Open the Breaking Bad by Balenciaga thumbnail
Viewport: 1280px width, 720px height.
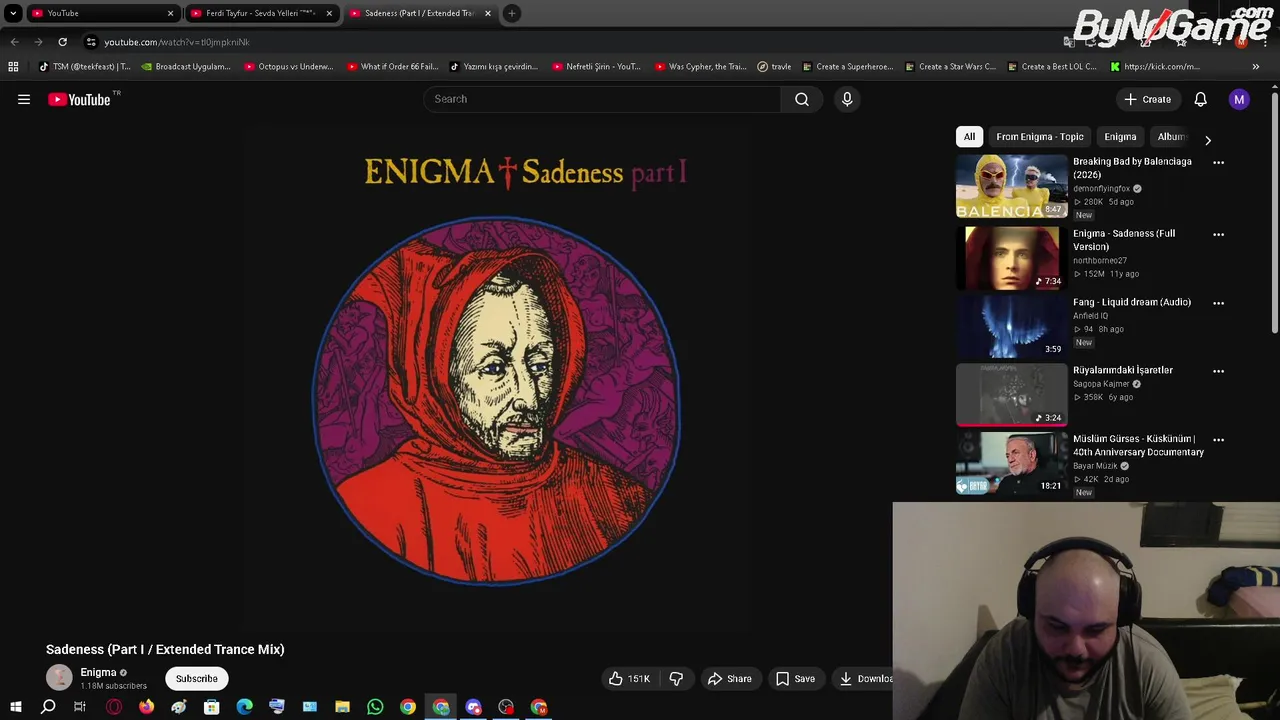(1011, 186)
